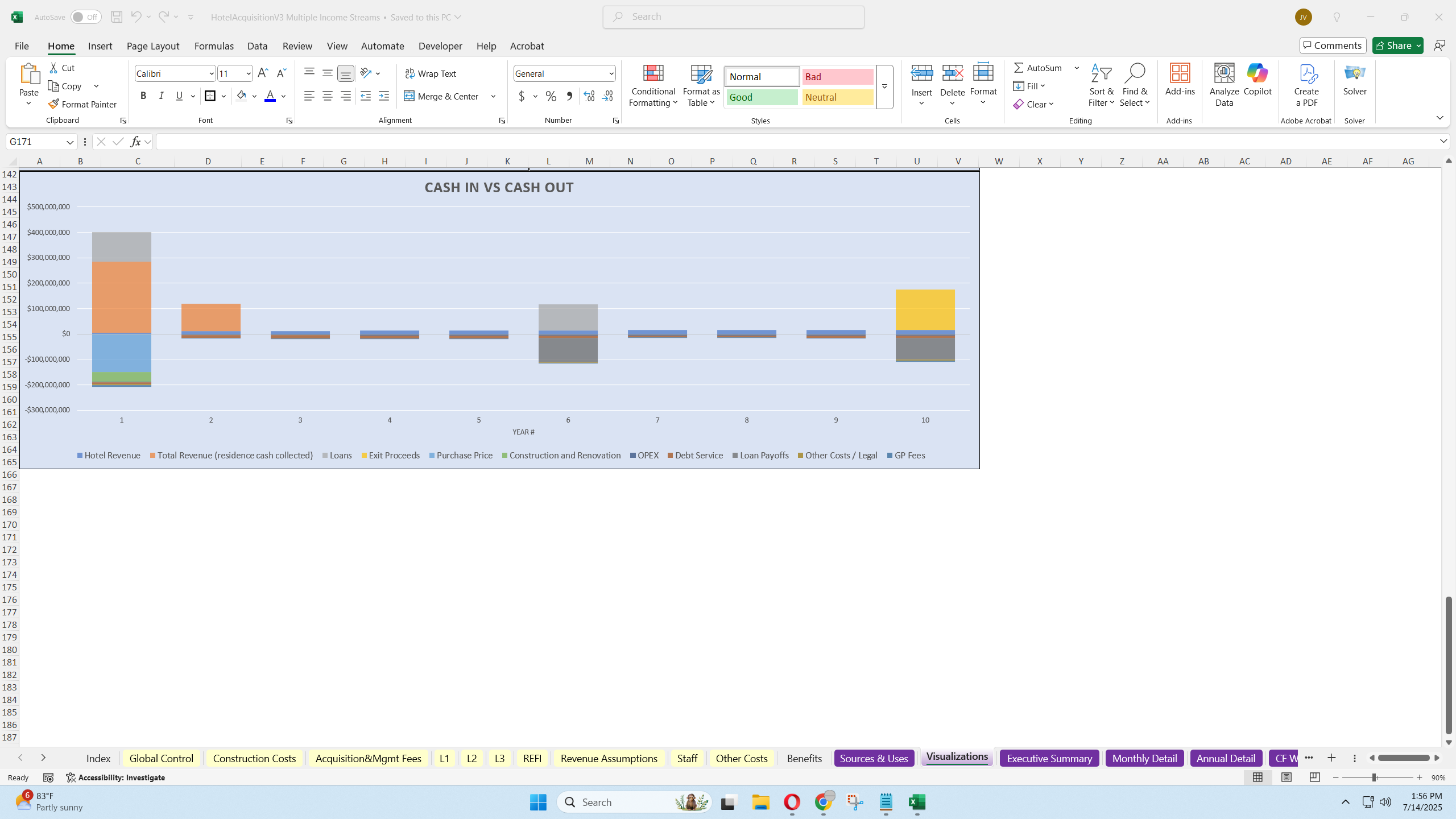This screenshot has height=819, width=1456.
Task: Select the Good cell style
Action: pyautogui.click(x=762, y=97)
